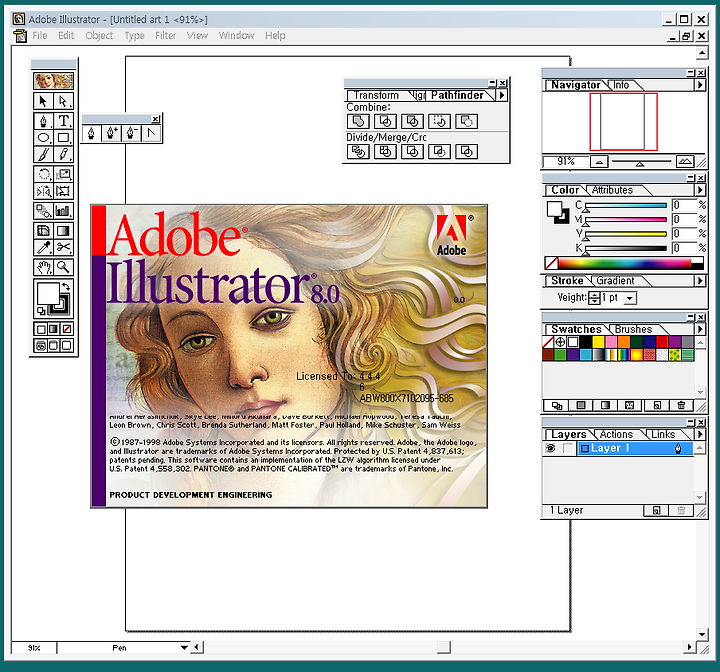The width and height of the screenshot is (720, 672).
Task: Choose Delete Anchor Point tool in pen flyout
Action: pos(131,134)
